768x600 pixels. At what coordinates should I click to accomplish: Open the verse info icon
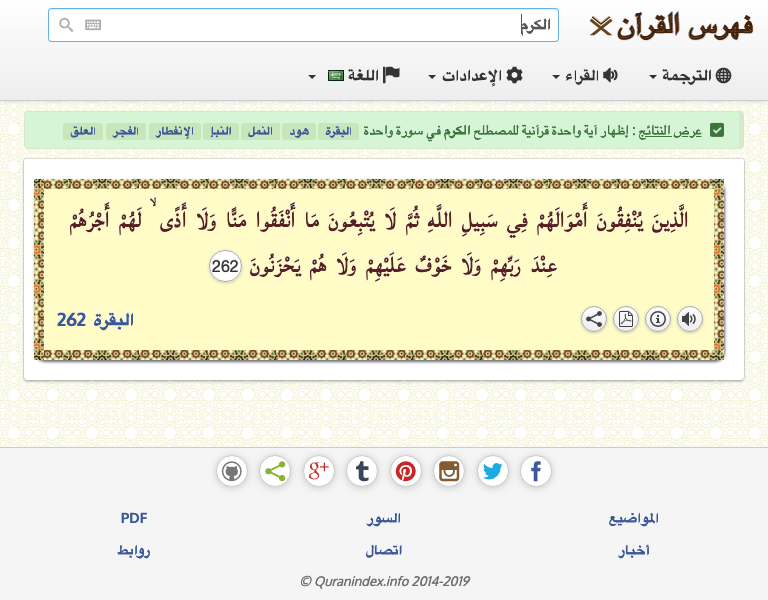(658, 319)
